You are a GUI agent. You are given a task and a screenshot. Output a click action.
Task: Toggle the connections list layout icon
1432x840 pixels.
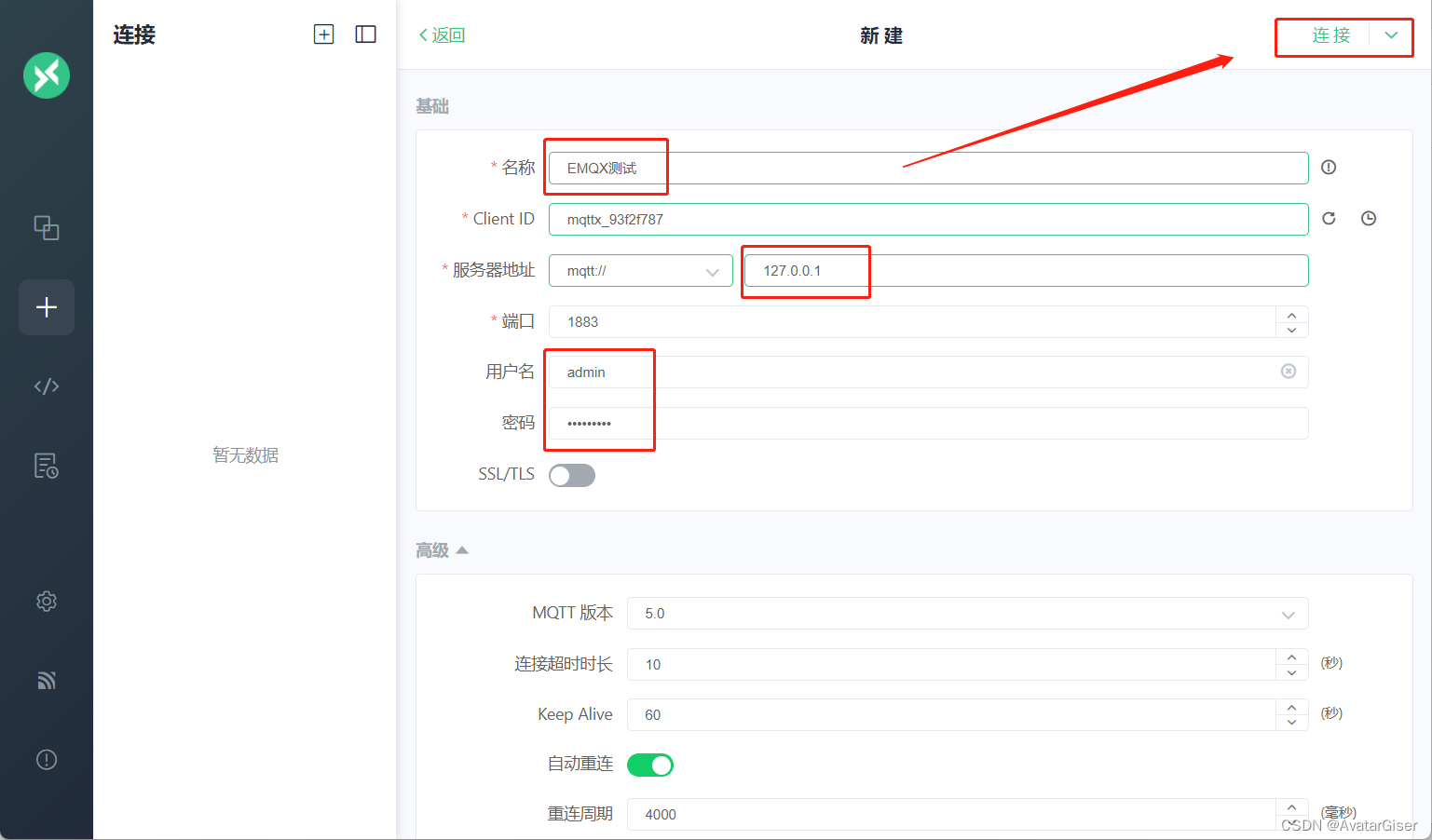(x=366, y=34)
